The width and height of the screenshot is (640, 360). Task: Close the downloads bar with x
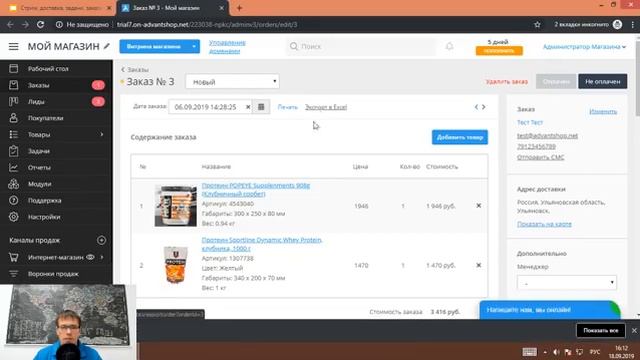[634, 331]
